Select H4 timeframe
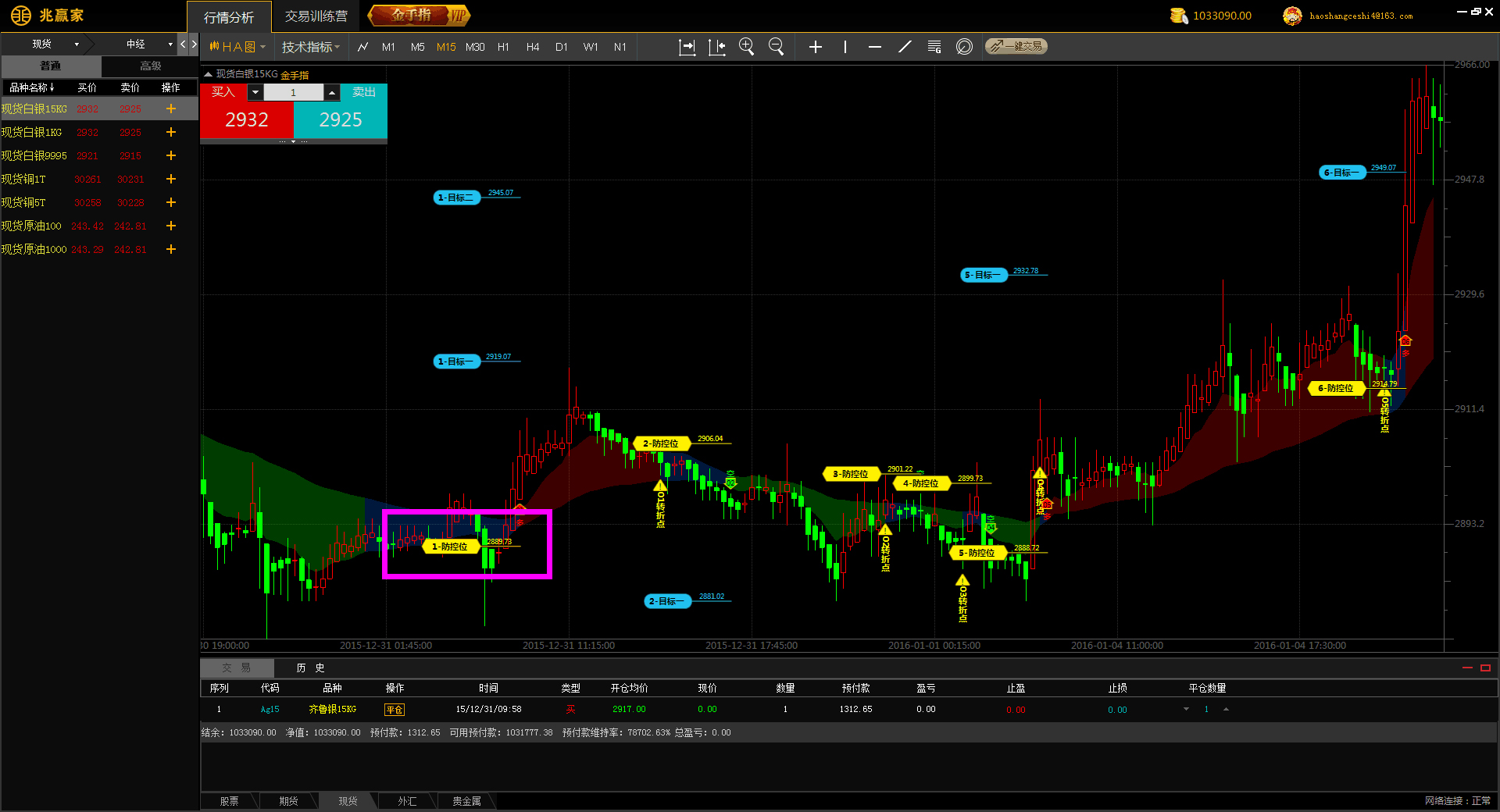This screenshot has height=812, width=1500. (533, 47)
